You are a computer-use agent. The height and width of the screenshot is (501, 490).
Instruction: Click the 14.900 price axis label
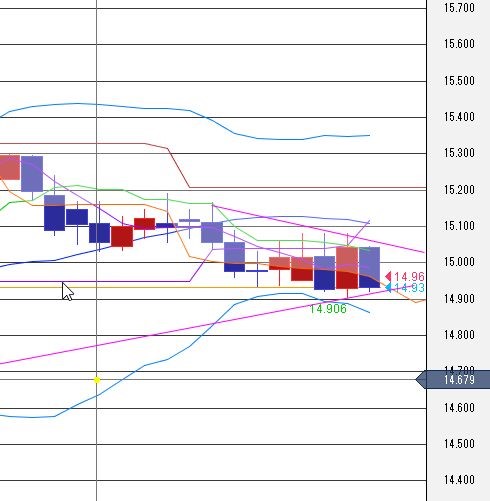(x=459, y=298)
